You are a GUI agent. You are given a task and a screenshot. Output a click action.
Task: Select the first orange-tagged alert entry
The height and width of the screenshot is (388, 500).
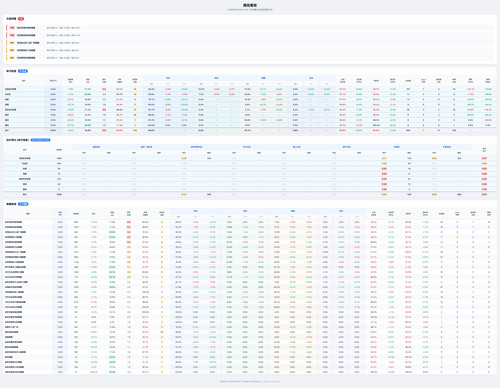pyautogui.click(x=249, y=43)
